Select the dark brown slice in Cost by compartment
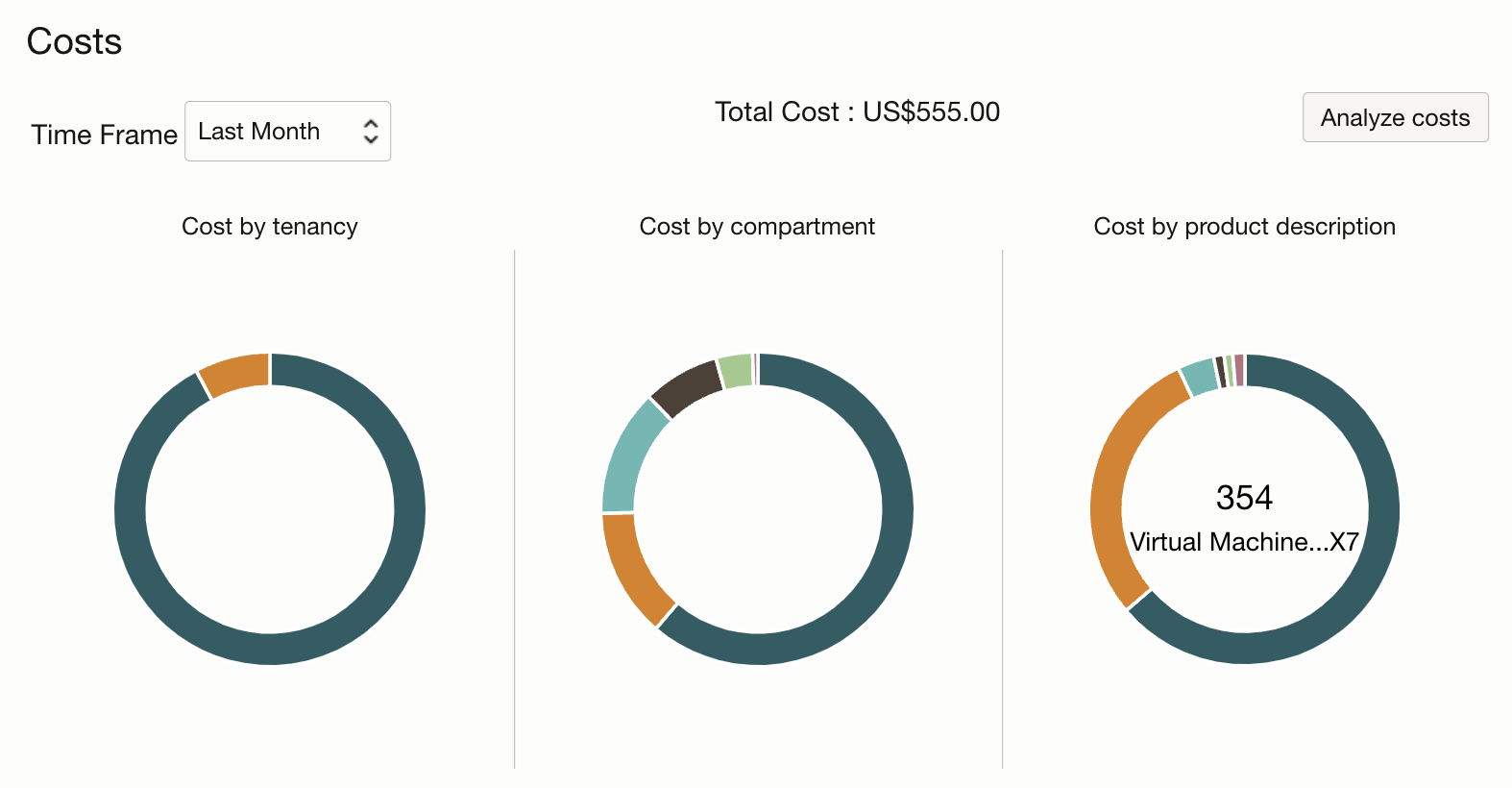Screen dimensions: 1512x788 [686, 386]
